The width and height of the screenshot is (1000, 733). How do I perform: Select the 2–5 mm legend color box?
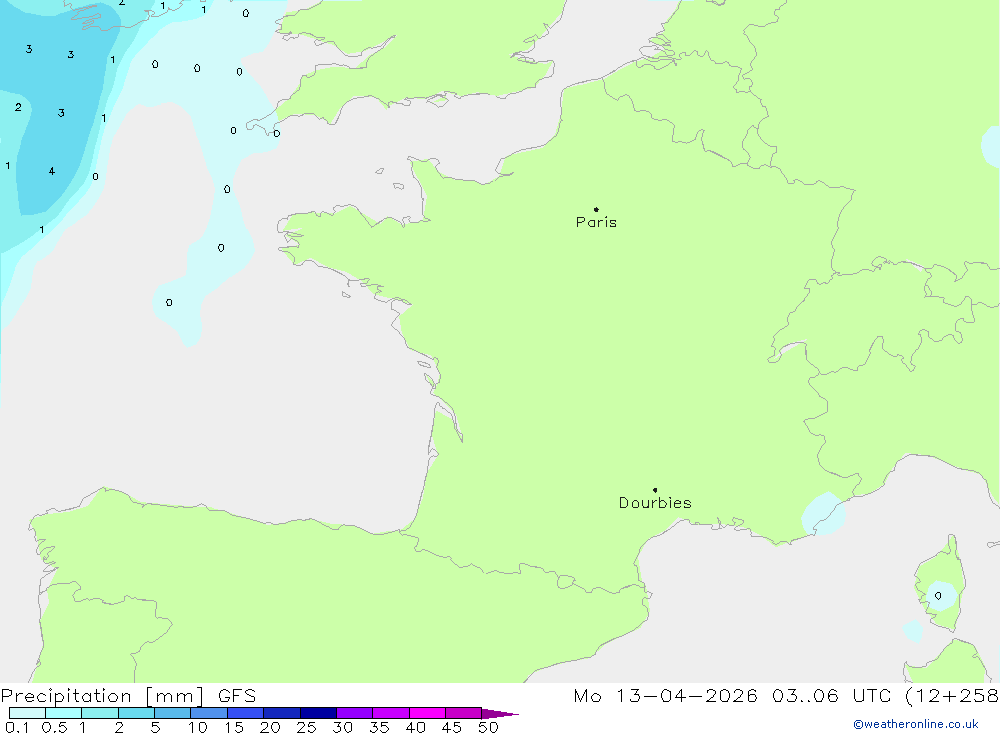(136, 713)
